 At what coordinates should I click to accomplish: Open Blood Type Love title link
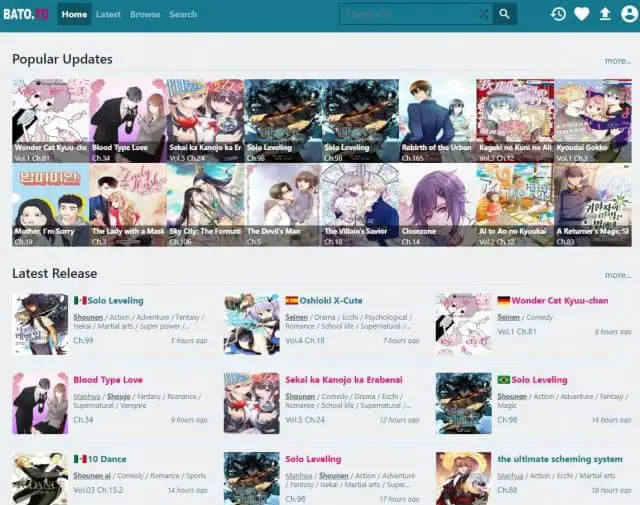tap(108, 380)
